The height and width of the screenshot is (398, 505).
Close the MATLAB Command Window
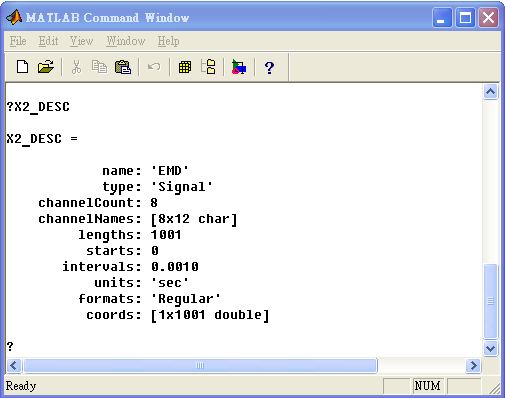click(489, 18)
